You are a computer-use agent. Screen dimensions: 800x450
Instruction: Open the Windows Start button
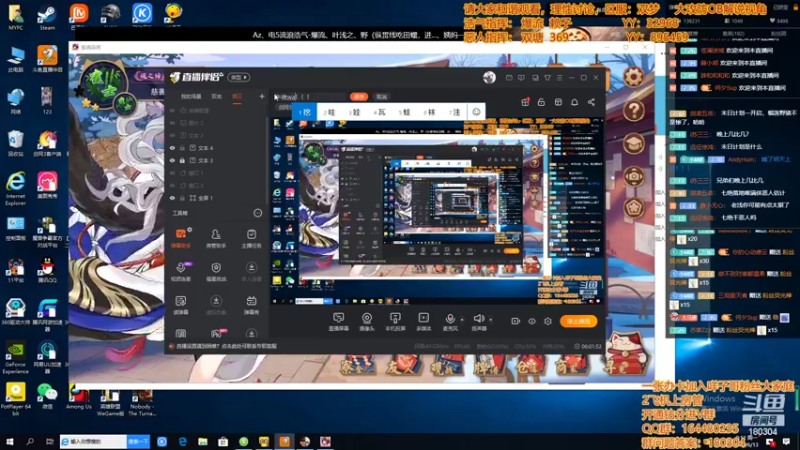click(10, 441)
